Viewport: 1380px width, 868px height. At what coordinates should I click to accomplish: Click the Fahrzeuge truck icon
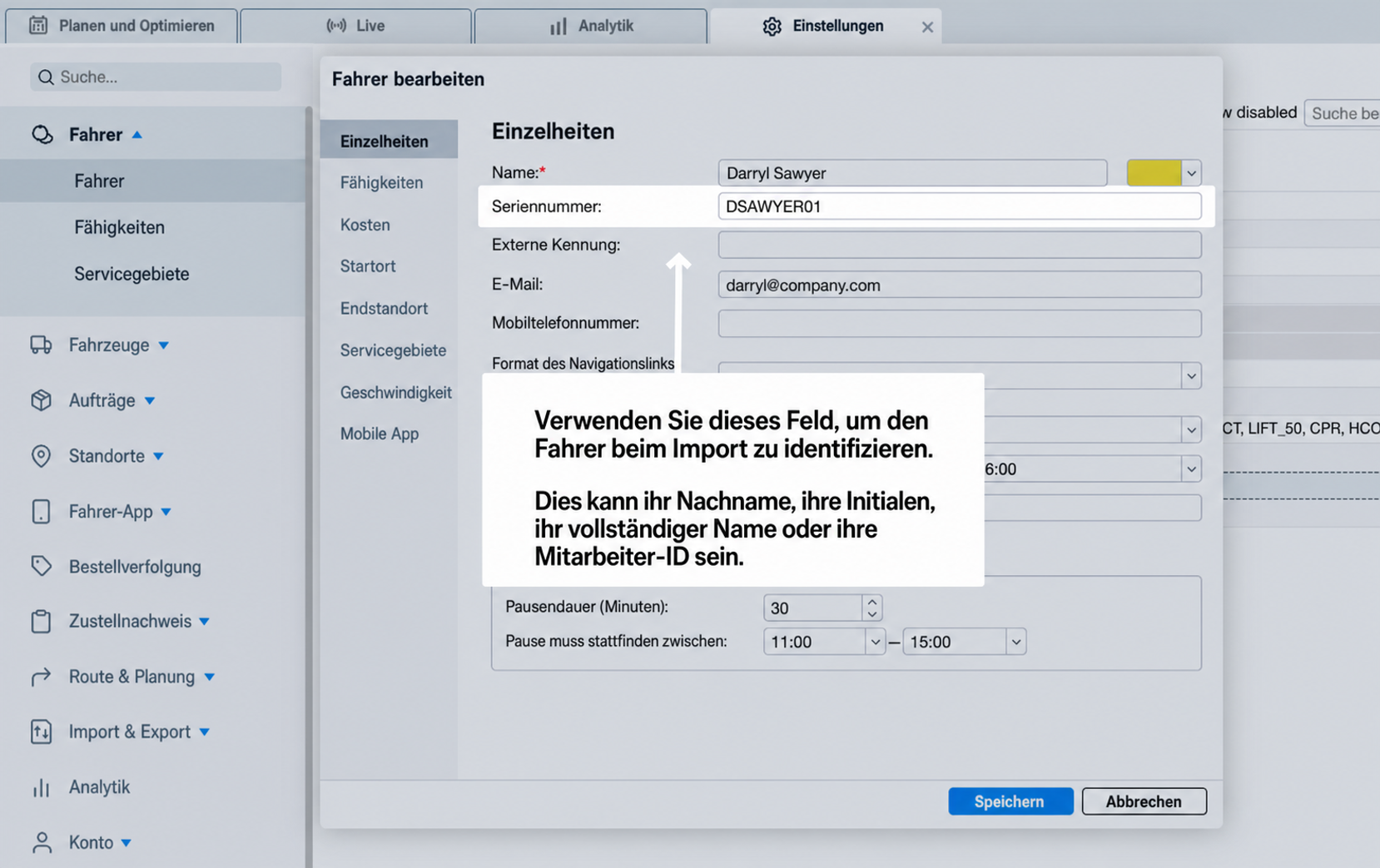click(41, 345)
